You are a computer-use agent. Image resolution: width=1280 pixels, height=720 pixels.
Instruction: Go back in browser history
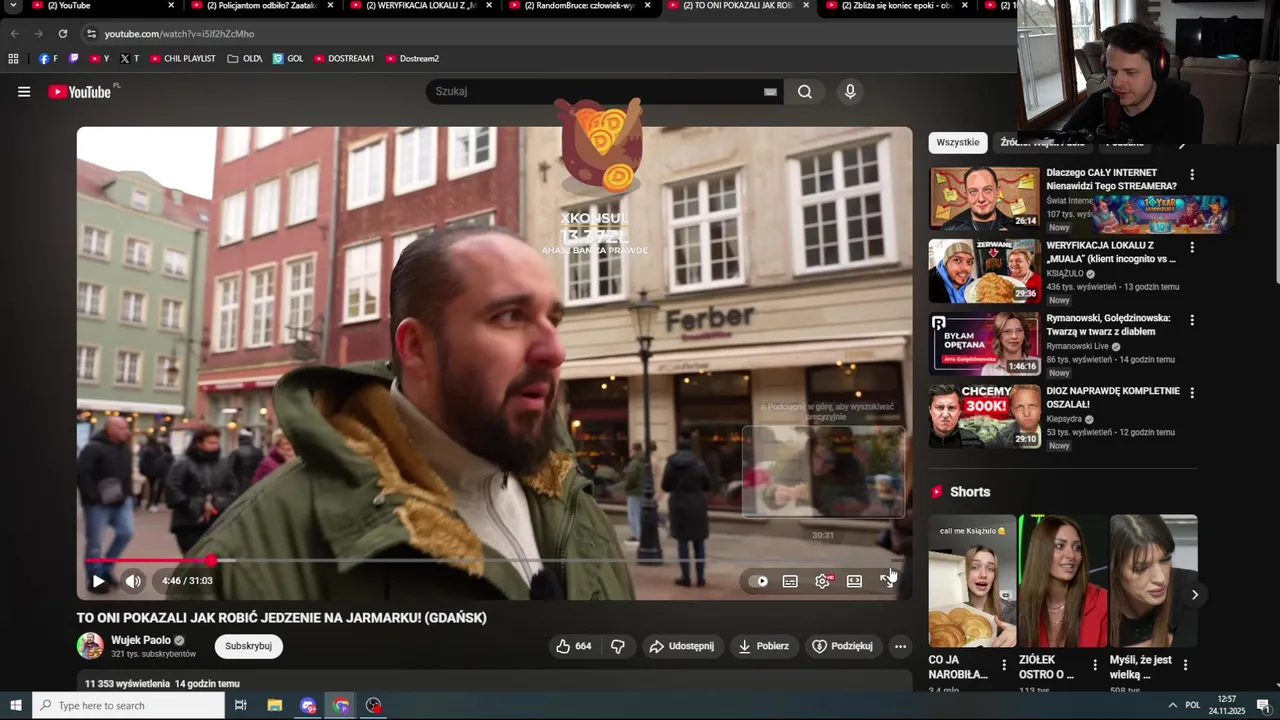click(x=14, y=34)
